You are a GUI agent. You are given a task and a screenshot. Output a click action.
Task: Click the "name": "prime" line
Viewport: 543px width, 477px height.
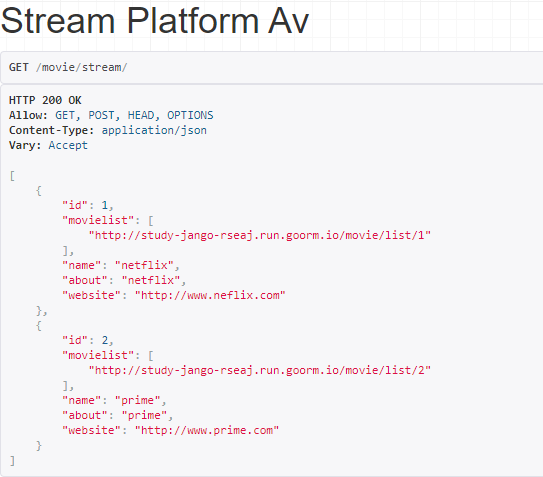[x=114, y=400]
